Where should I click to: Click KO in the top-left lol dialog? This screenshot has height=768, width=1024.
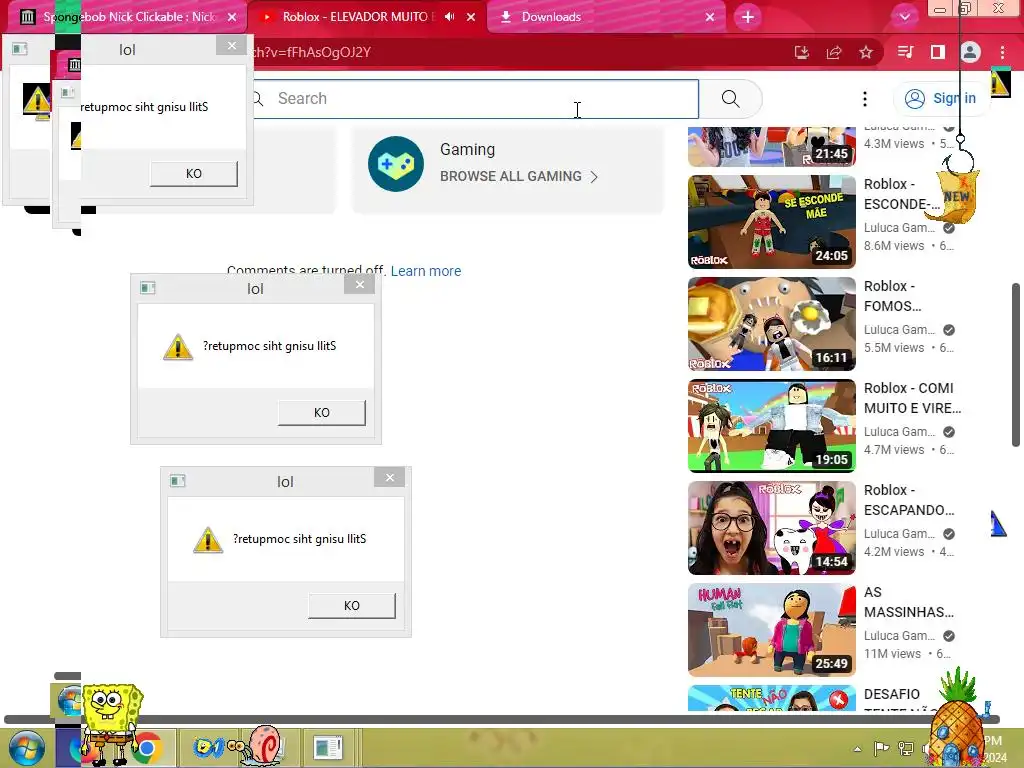tap(194, 174)
